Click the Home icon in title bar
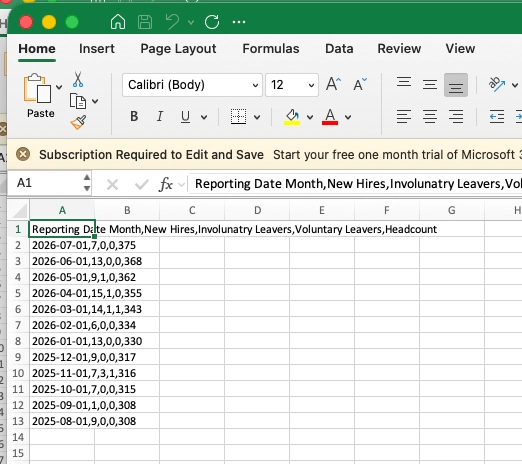Viewport: 522px width, 464px height. [118, 22]
